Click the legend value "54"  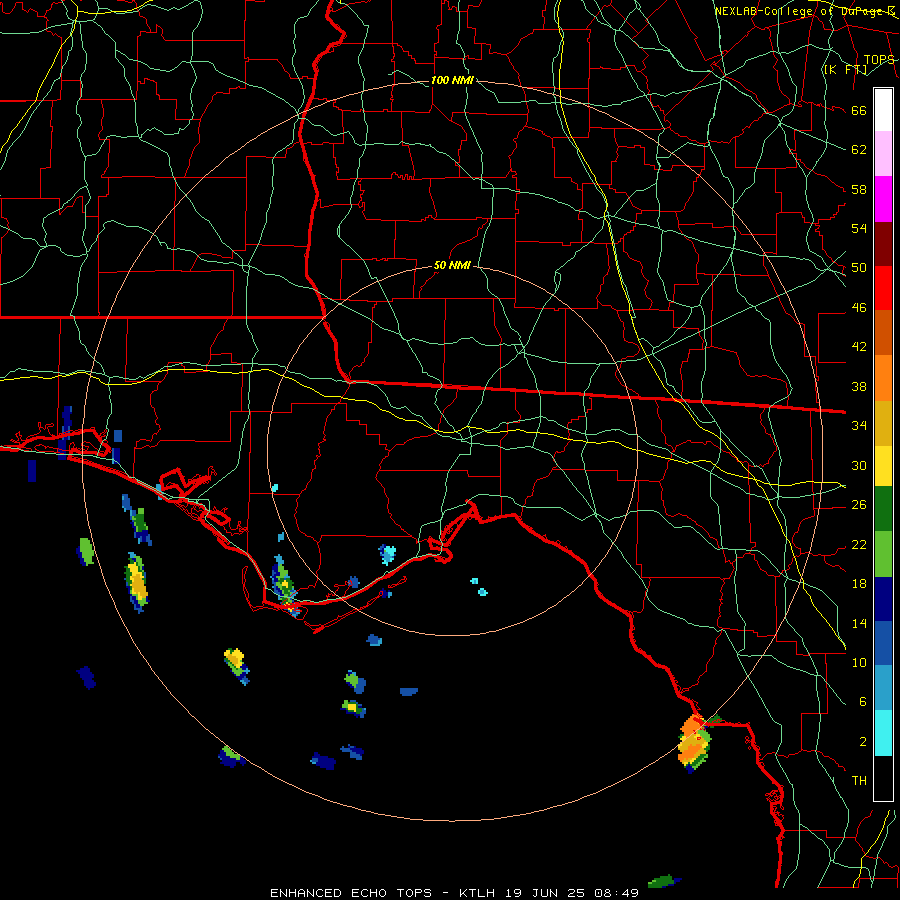pos(859,228)
